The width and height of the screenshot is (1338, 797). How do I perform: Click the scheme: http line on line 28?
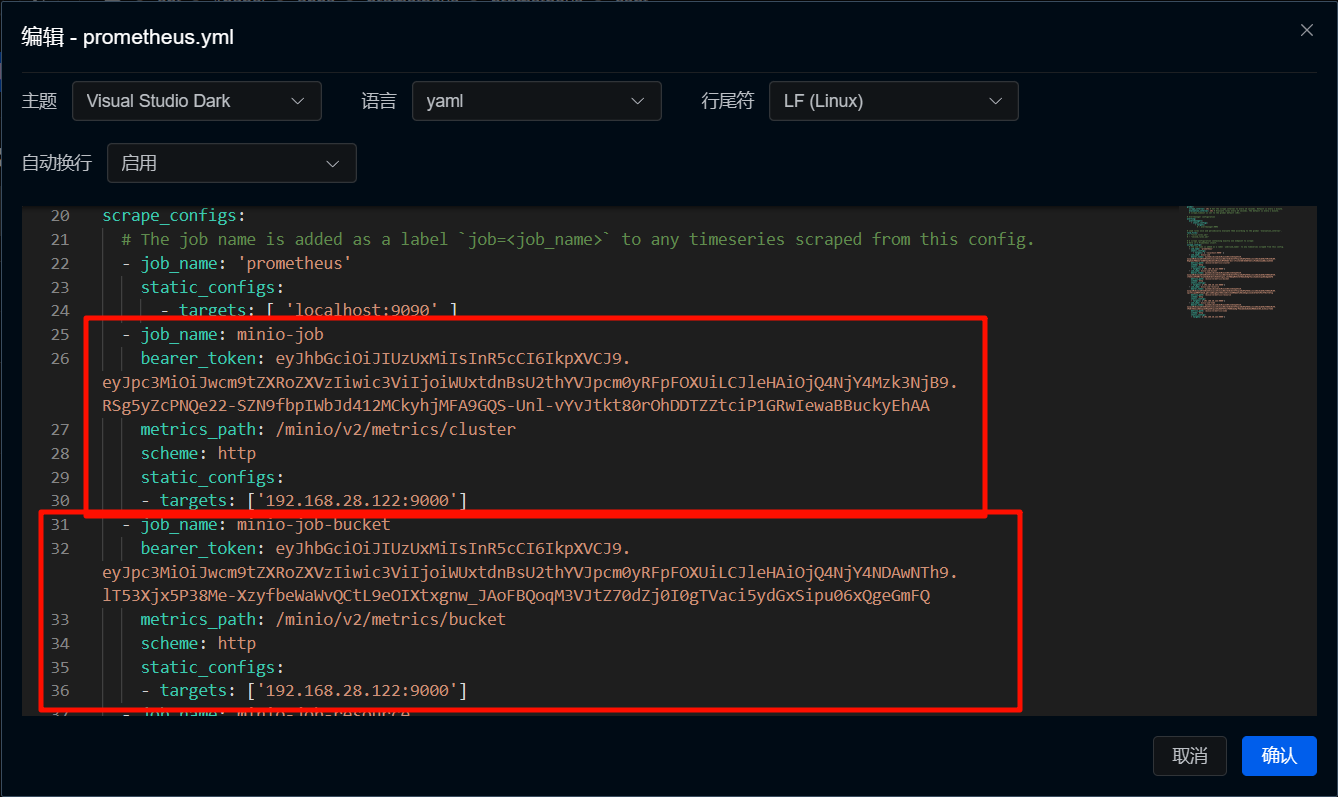pyautogui.click(x=198, y=453)
